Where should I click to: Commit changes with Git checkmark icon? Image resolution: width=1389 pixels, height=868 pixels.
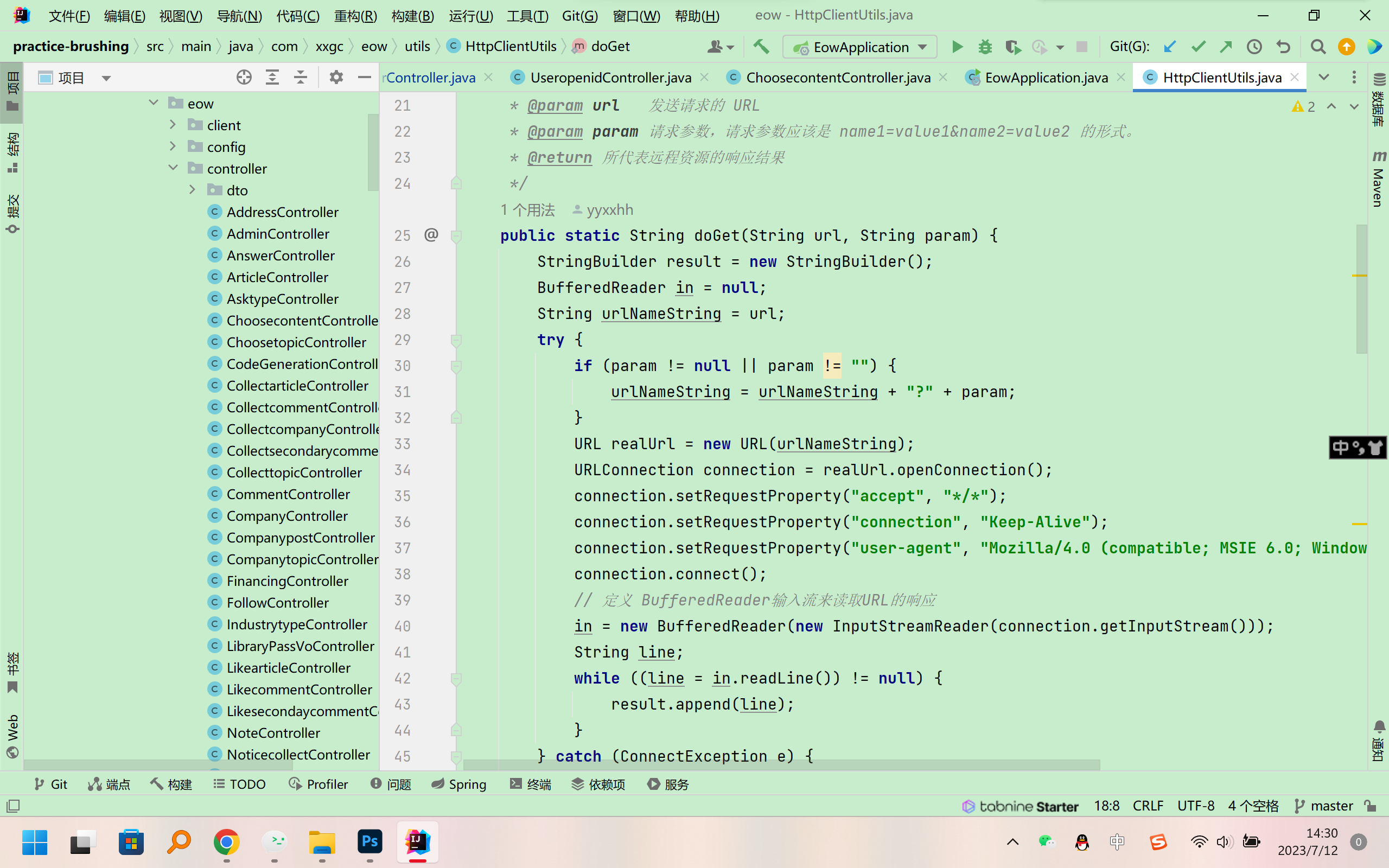(x=1198, y=47)
